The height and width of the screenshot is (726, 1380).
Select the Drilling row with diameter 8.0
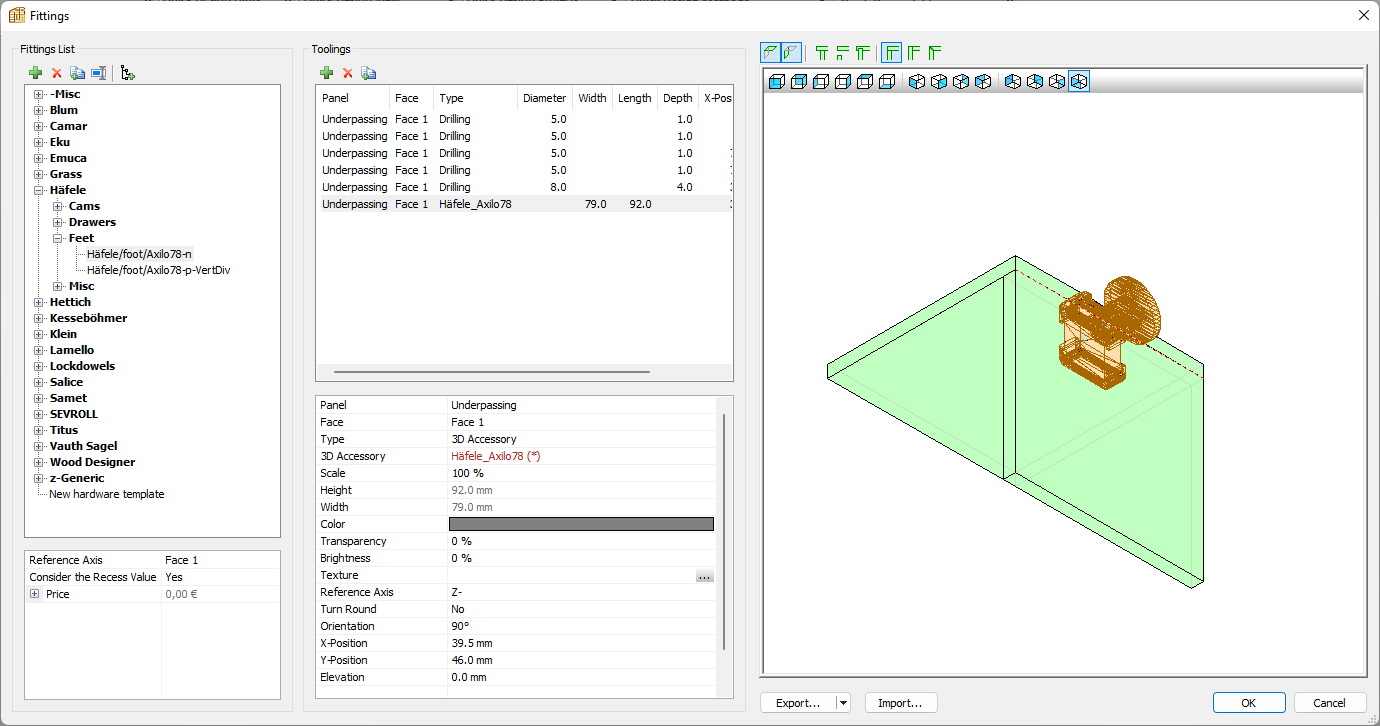[525, 187]
